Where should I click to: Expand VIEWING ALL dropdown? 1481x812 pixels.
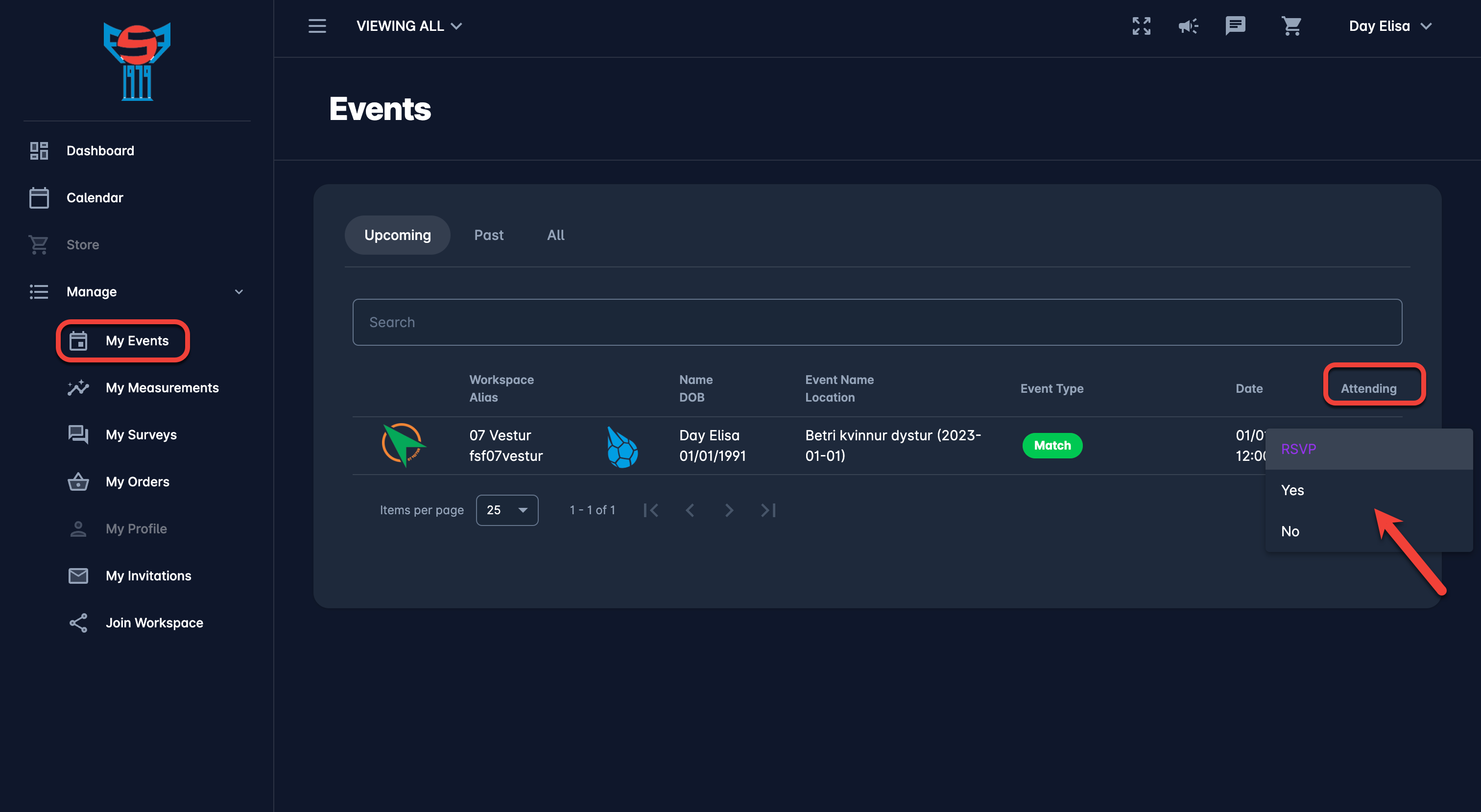[409, 26]
